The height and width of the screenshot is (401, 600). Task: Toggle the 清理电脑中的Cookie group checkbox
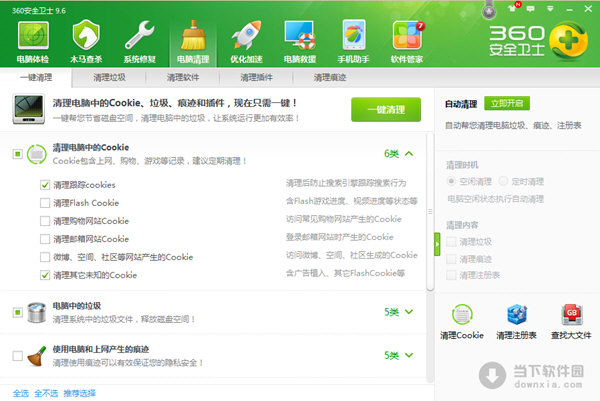[x=18, y=154]
